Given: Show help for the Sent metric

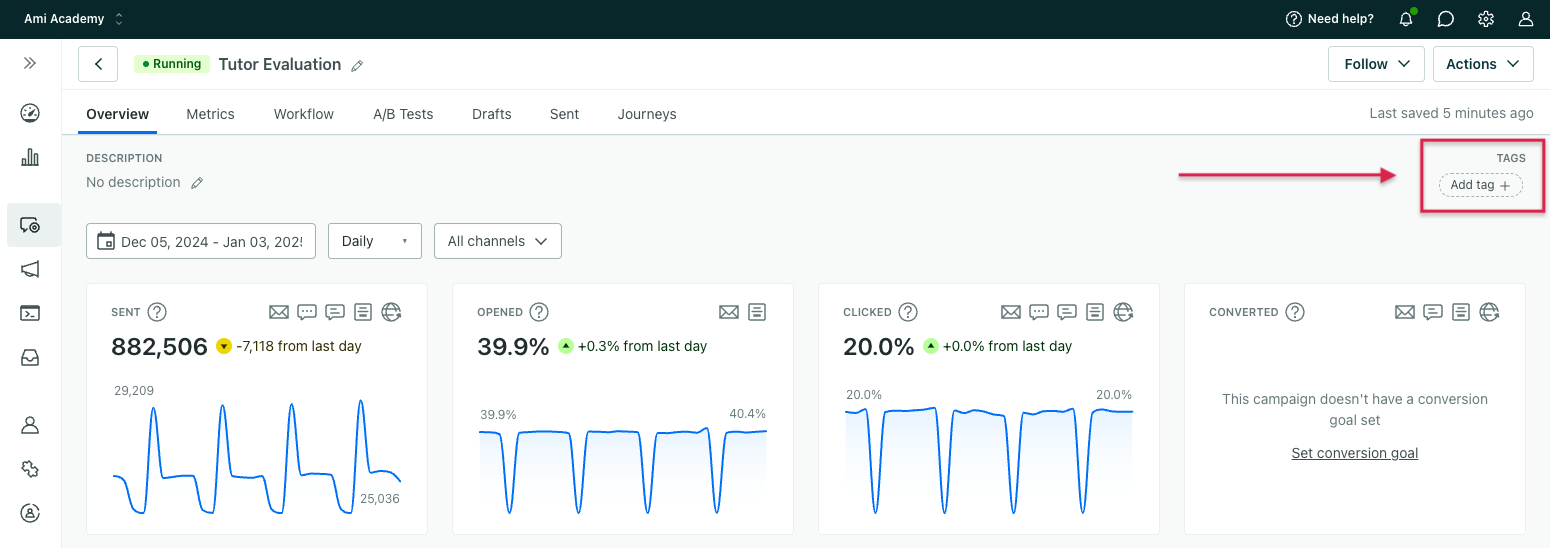Looking at the screenshot, I should [157, 312].
